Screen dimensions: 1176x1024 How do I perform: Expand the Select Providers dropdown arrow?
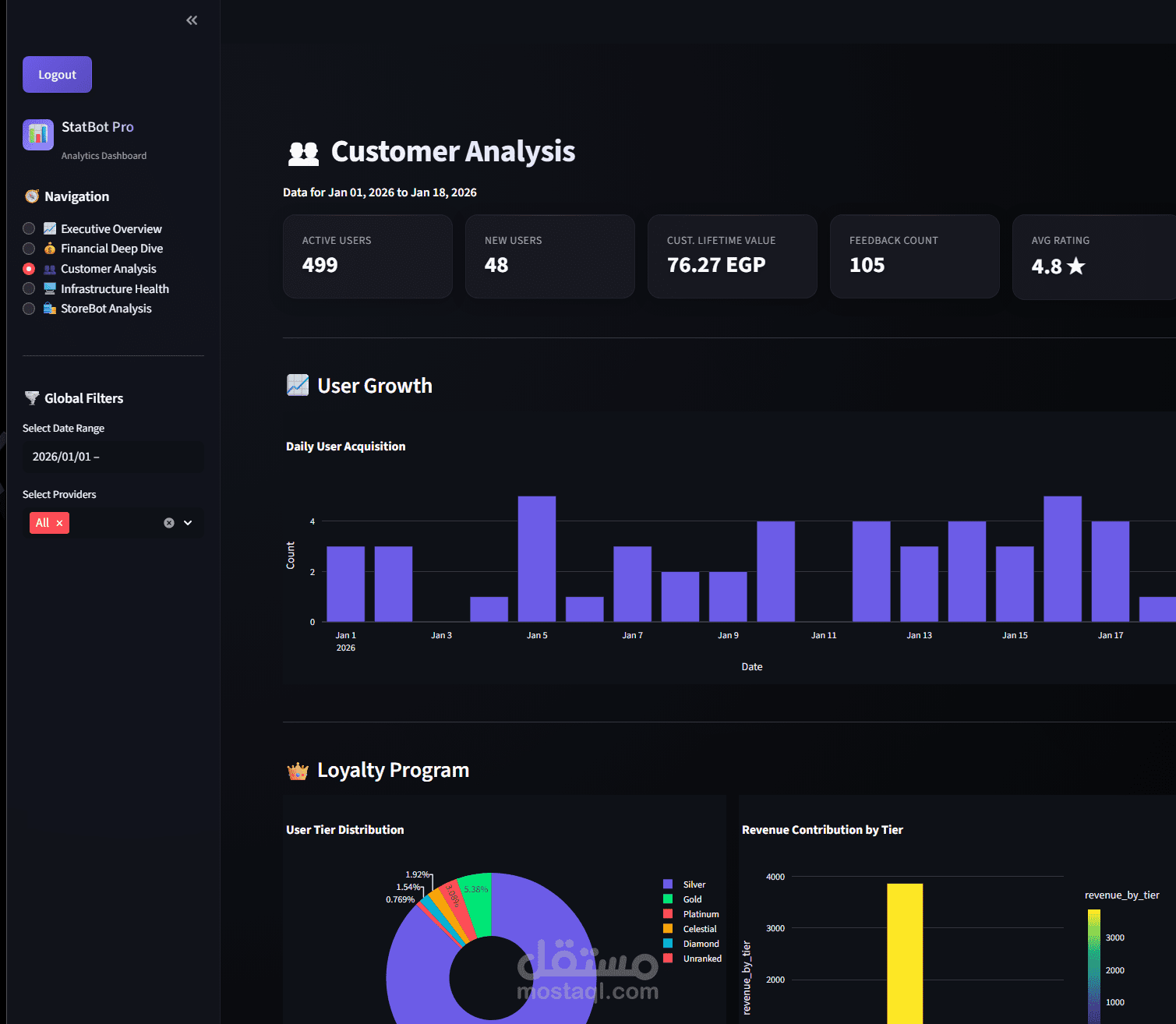[x=188, y=523]
